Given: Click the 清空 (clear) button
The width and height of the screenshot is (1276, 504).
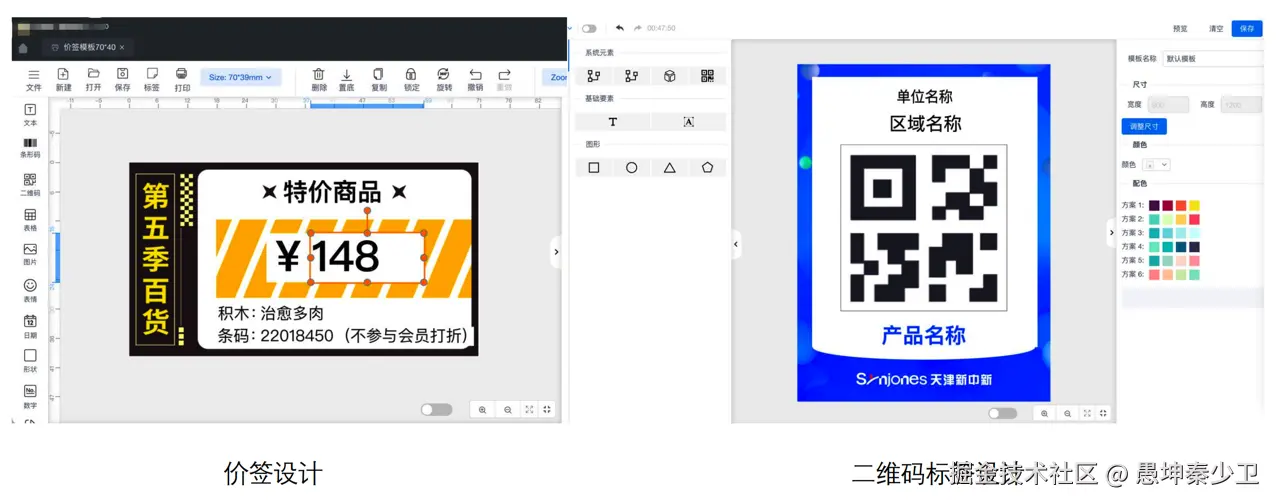Looking at the screenshot, I should point(1216,29).
